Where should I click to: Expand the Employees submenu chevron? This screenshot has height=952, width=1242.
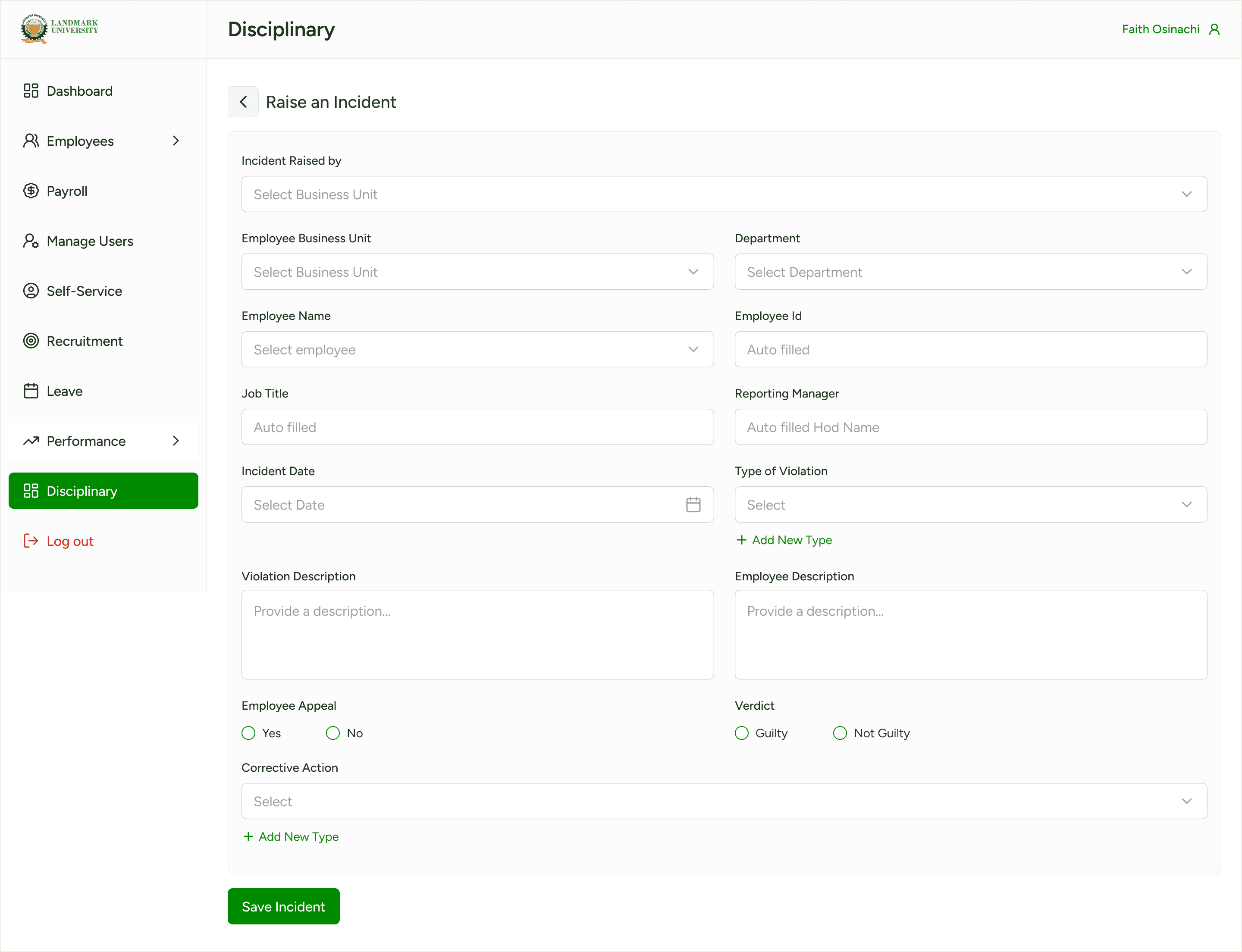(176, 141)
